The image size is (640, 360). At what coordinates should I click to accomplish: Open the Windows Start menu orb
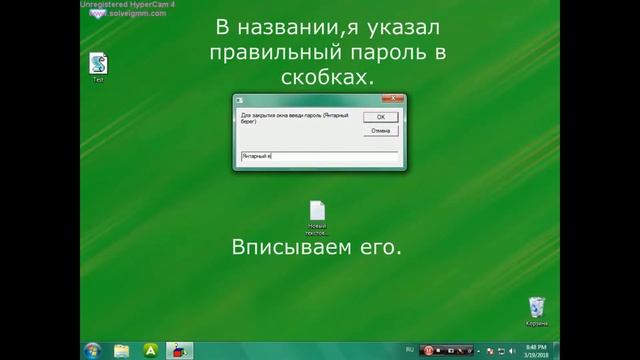click(x=92, y=351)
